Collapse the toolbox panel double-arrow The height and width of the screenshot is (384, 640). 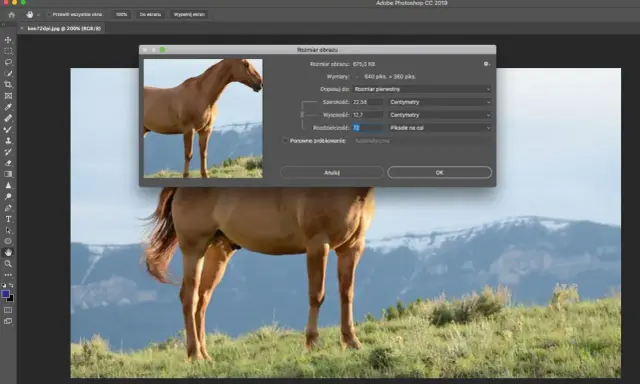point(4,24)
